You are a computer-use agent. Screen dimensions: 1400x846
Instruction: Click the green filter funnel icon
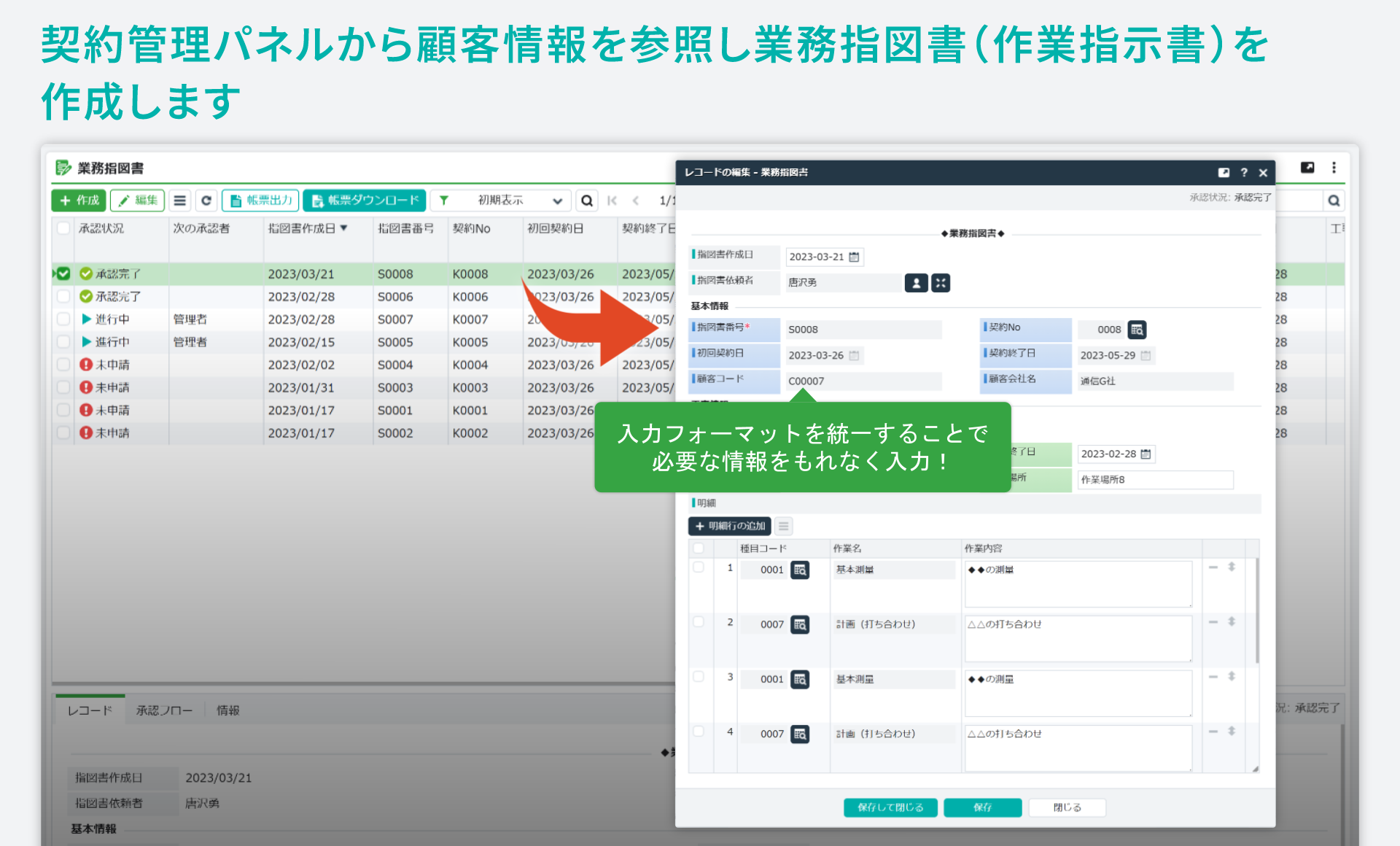(x=444, y=201)
